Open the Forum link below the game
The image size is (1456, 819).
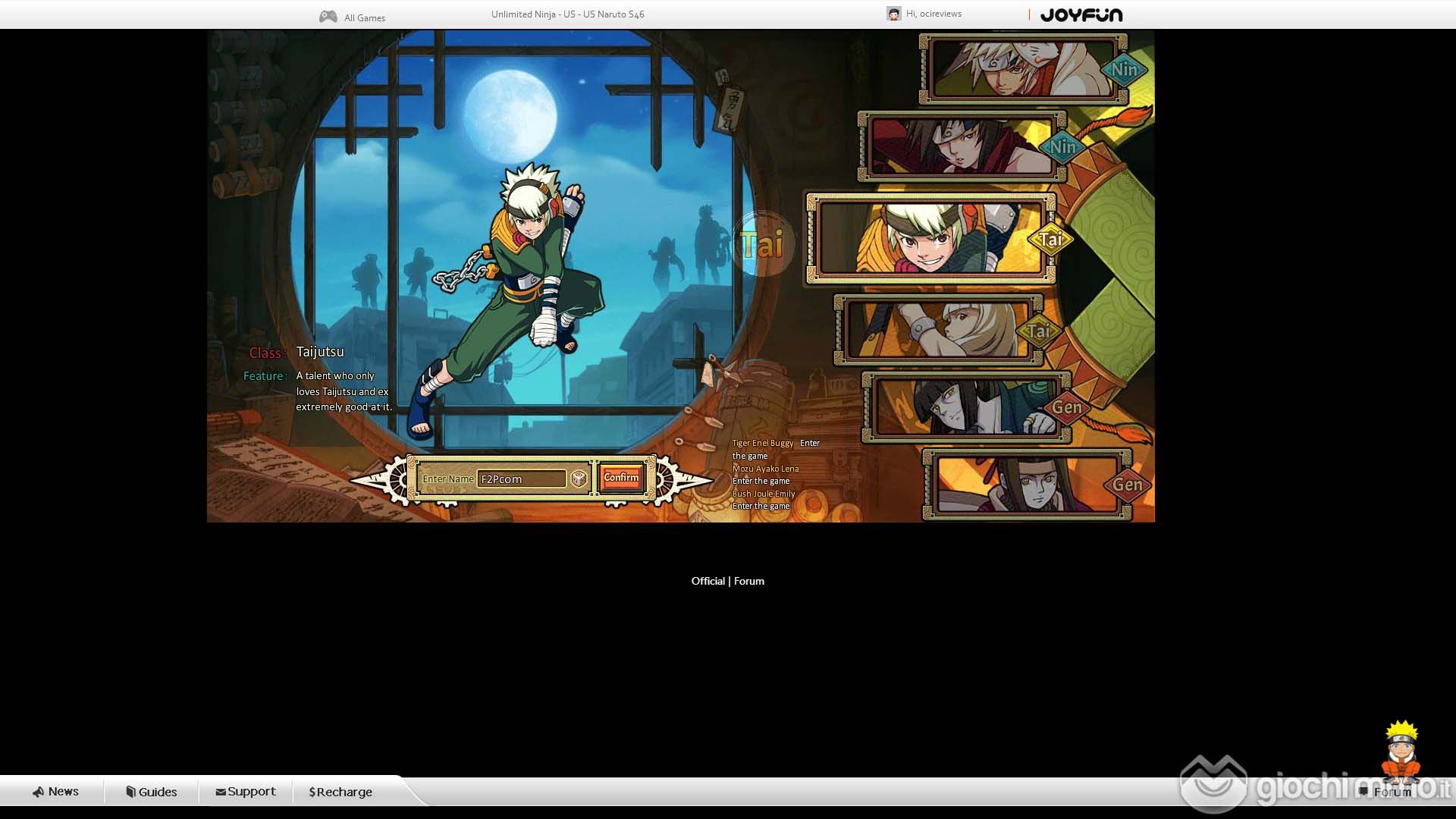pyautogui.click(x=749, y=581)
